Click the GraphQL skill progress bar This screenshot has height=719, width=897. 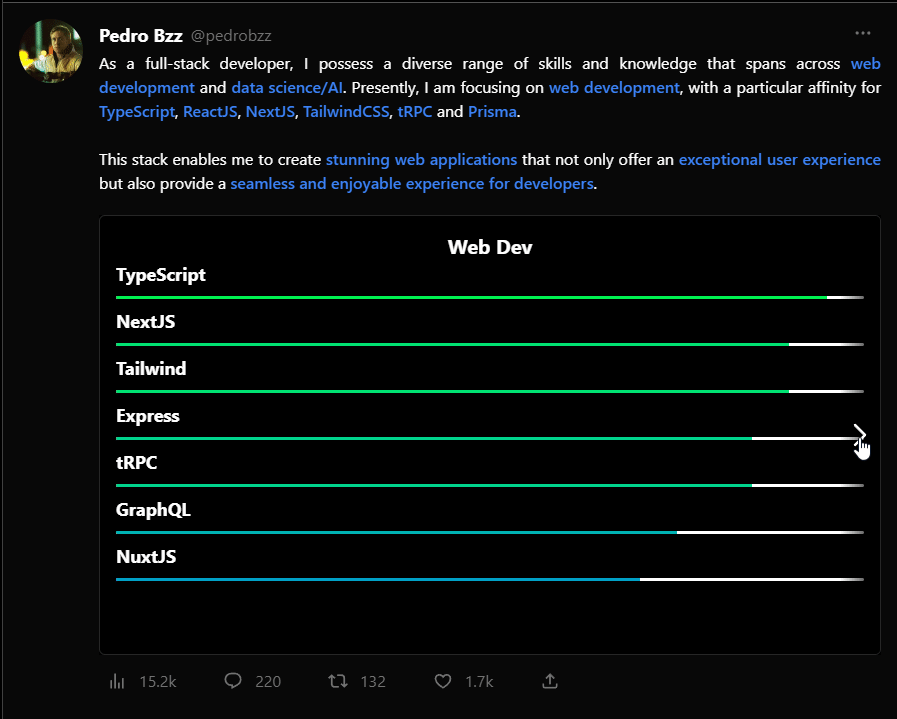click(490, 533)
